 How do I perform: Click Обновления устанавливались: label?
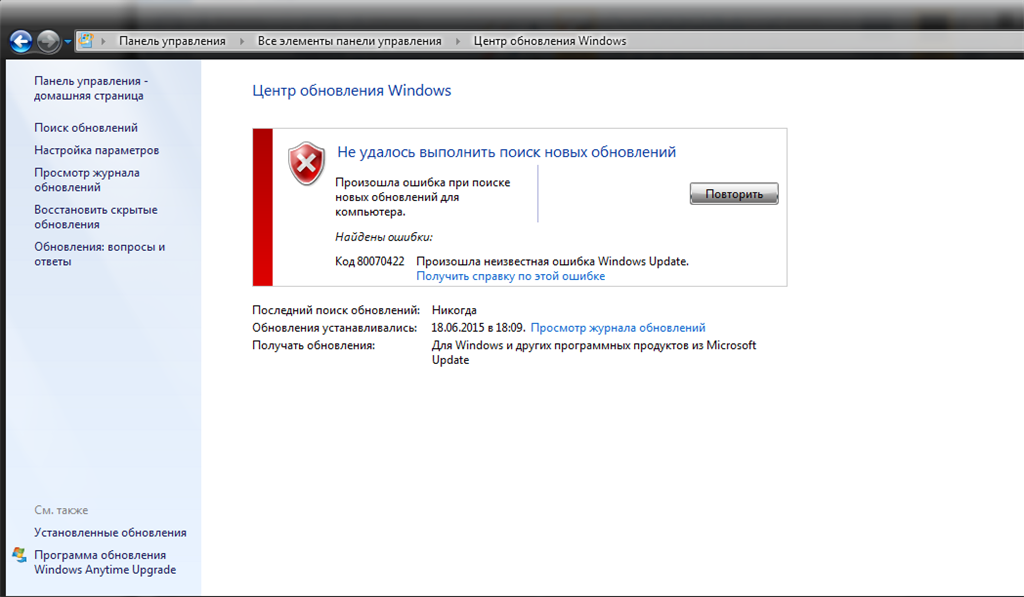[334, 328]
